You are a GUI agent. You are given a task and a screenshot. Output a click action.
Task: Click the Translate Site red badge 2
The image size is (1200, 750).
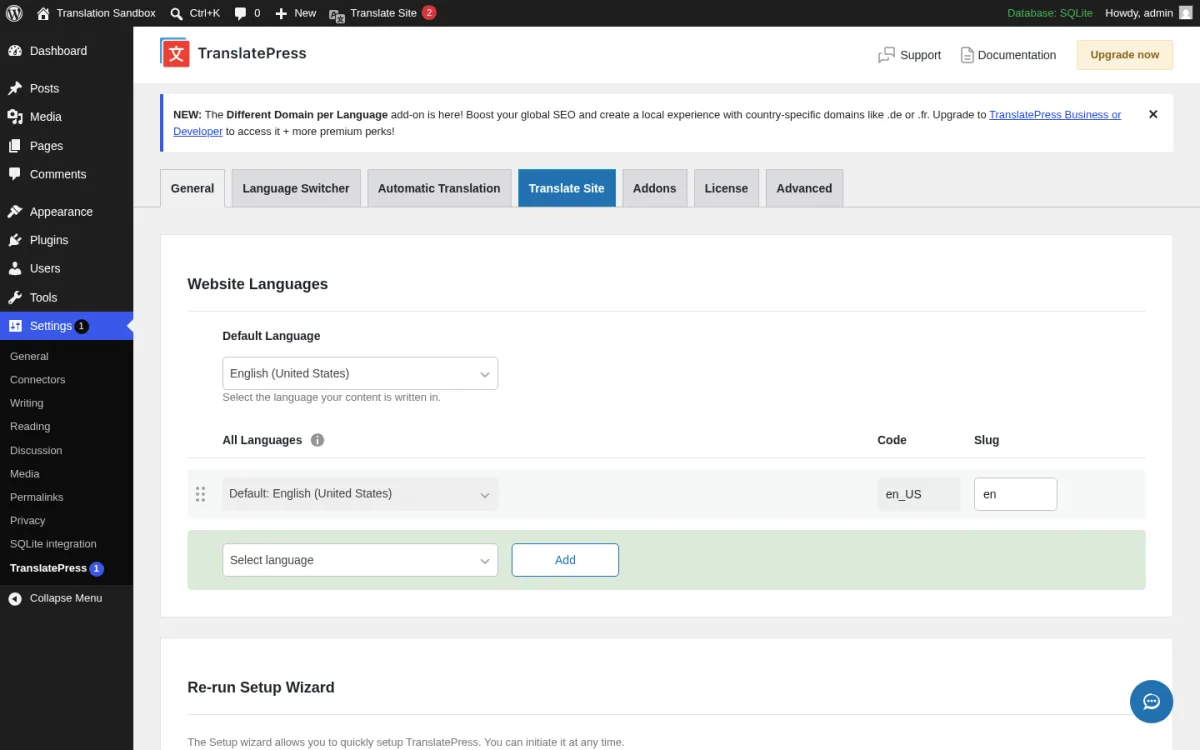pos(429,13)
